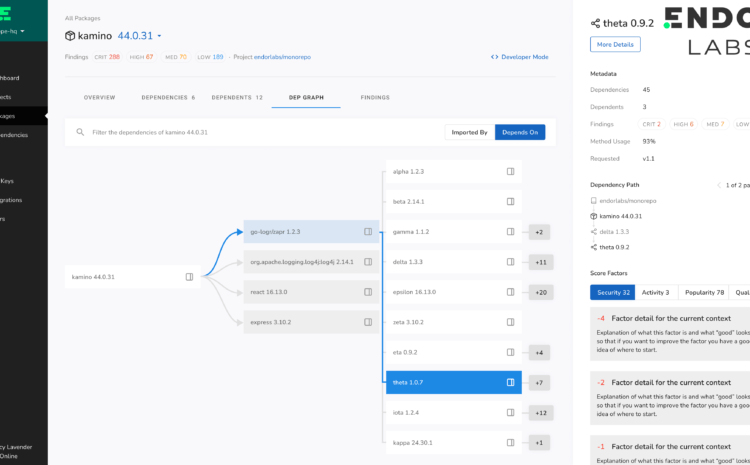Screen dimensions: 750x465
Task: Expand the +20 dependencies of epsilon
Action: (541, 292)
